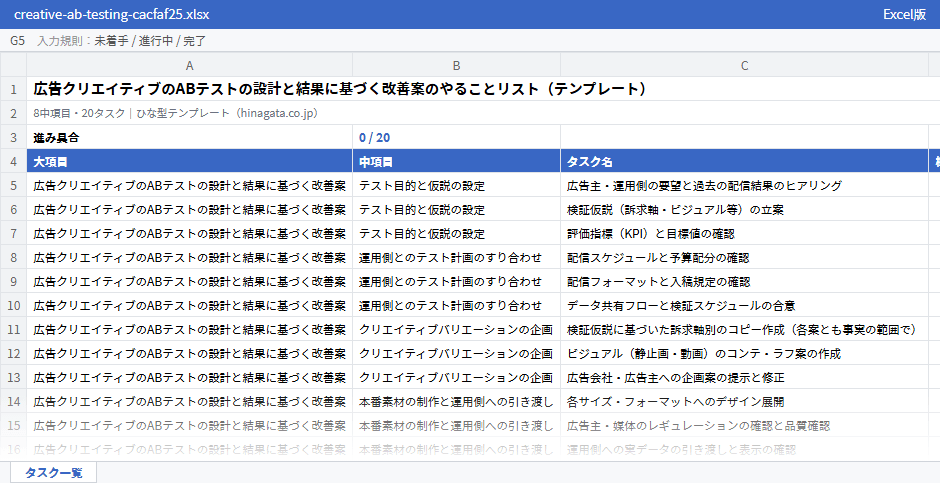The image size is (940, 483).
Task: Click the Excel版 label in header
Action: click(x=904, y=14)
